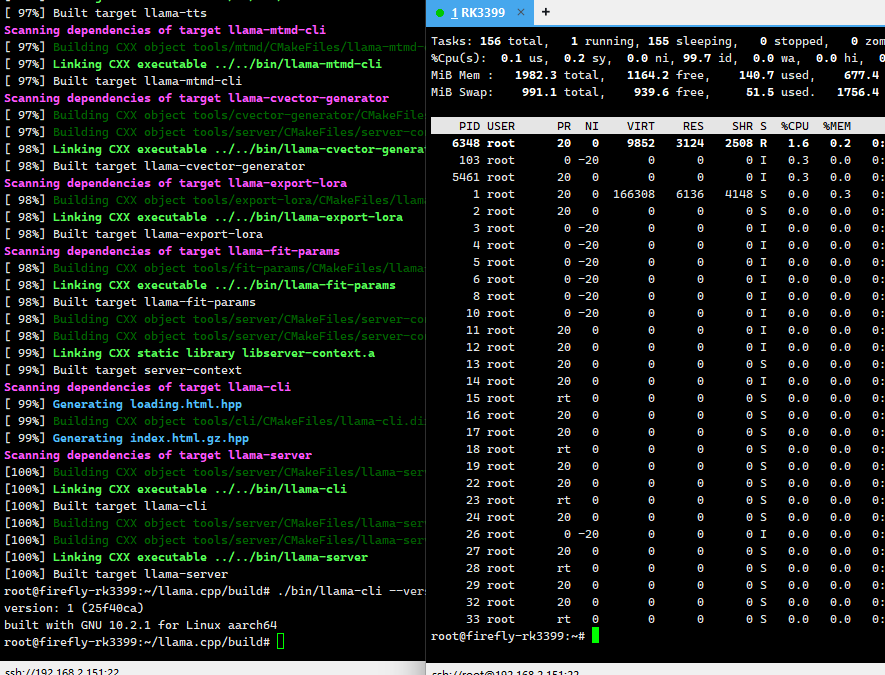885x675 pixels.
Task: Select the USER column header in top
Action: 501,126
